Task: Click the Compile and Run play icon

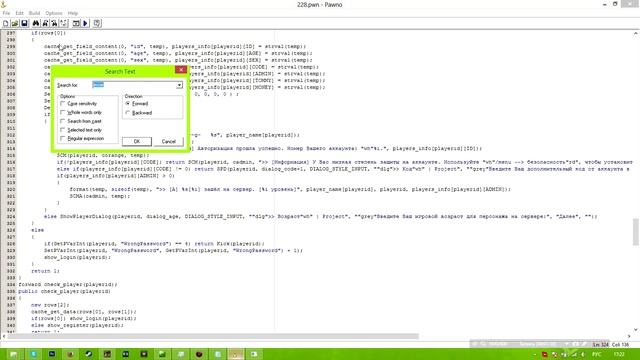Action: tap(86, 23)
